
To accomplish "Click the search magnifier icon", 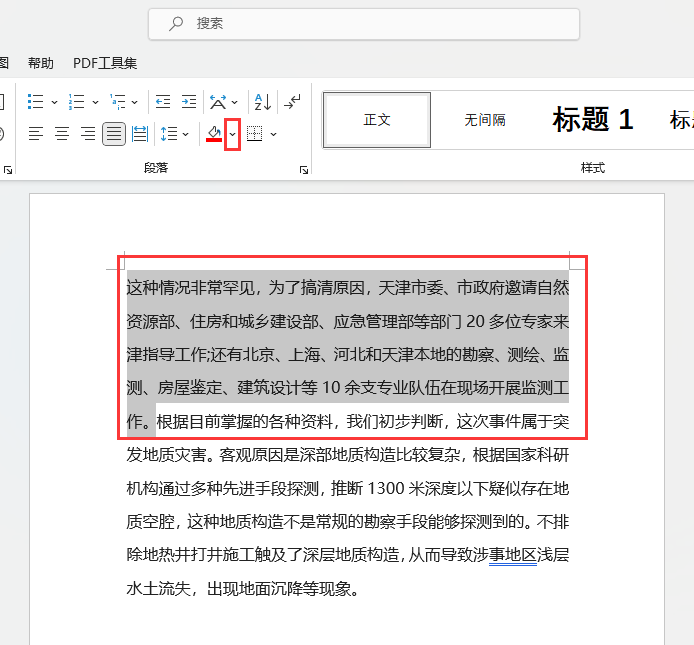I will [176, 23].
